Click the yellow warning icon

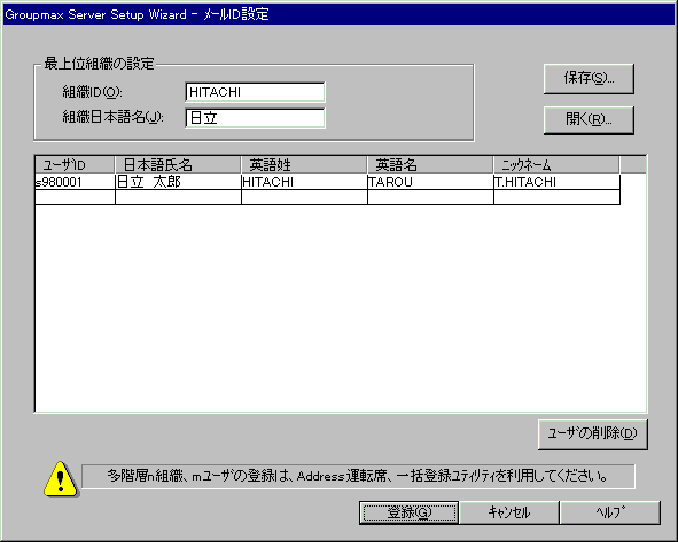pos(61,479)
